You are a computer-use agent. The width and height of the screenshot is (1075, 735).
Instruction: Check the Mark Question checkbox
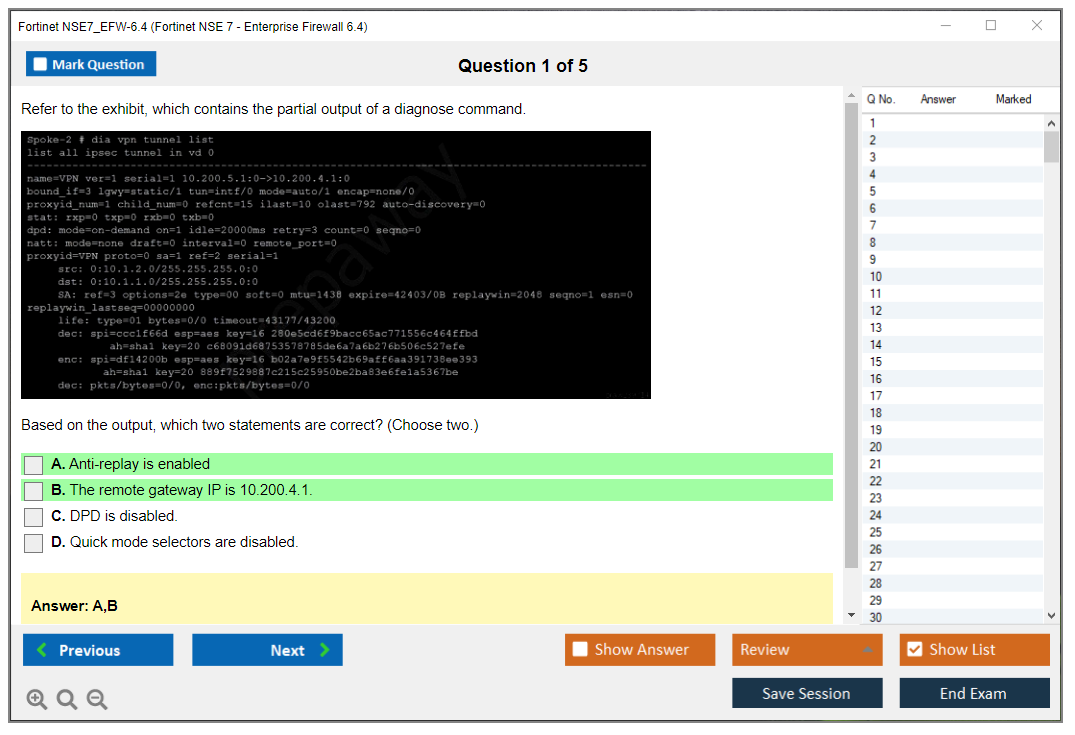click(x=41, y=65)
